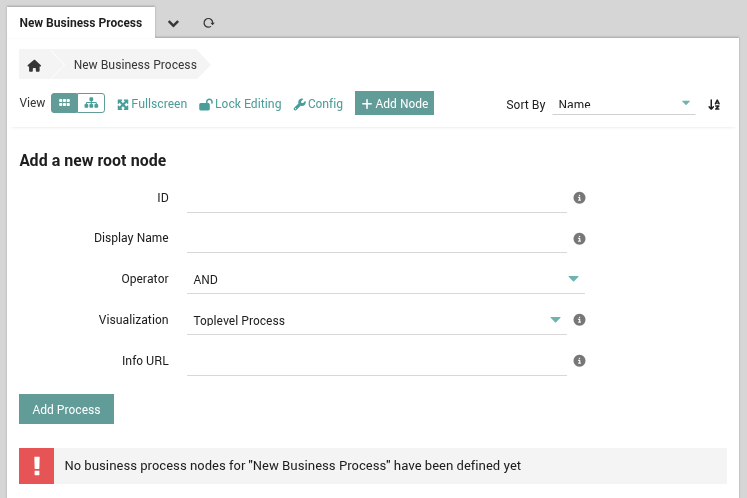747x498 pixels.
Task: Switch to tile grid view
Action: tap(65, 103)
